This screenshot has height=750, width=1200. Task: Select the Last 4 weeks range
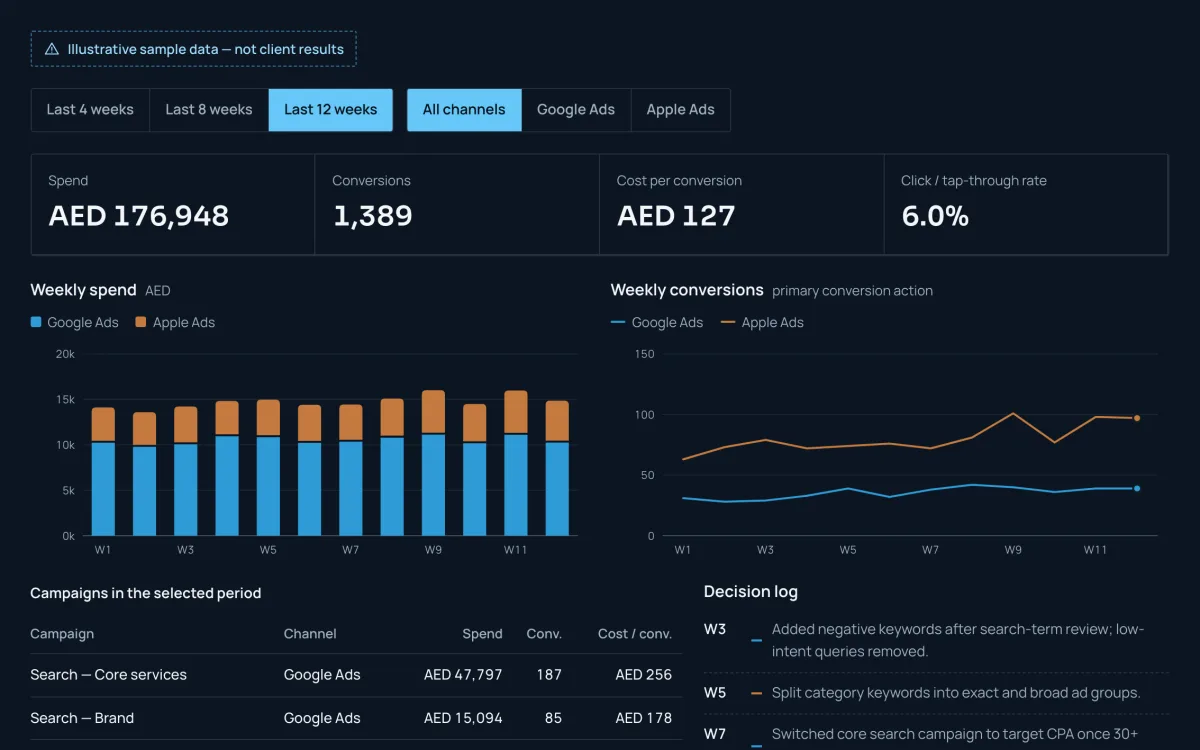tap(90, 110)
